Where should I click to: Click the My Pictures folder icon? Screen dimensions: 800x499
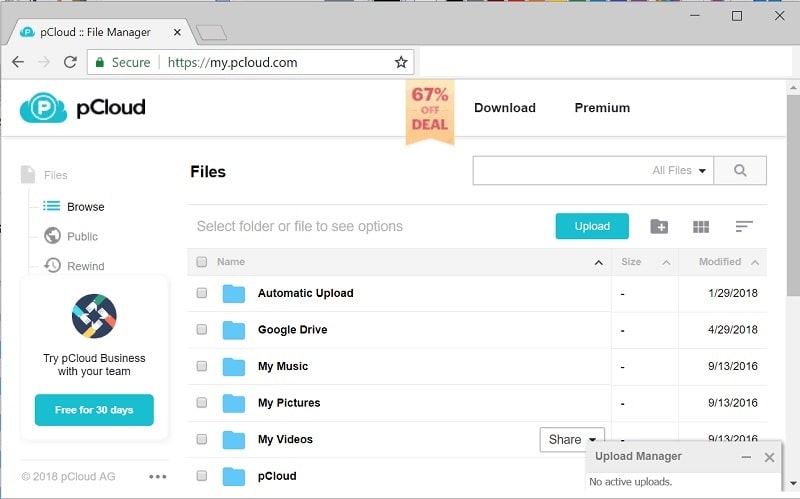234,403
